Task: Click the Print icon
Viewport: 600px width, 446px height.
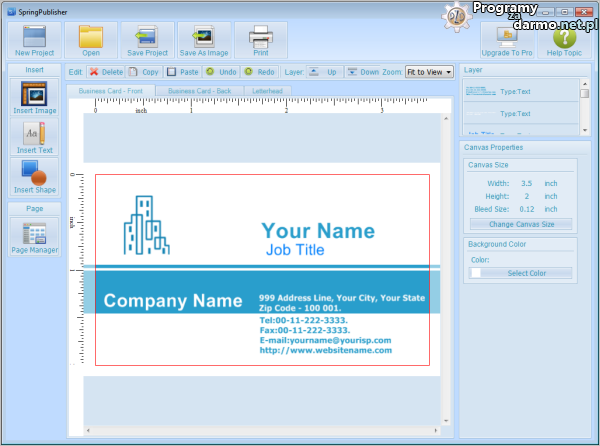Action: pos(260,39)
